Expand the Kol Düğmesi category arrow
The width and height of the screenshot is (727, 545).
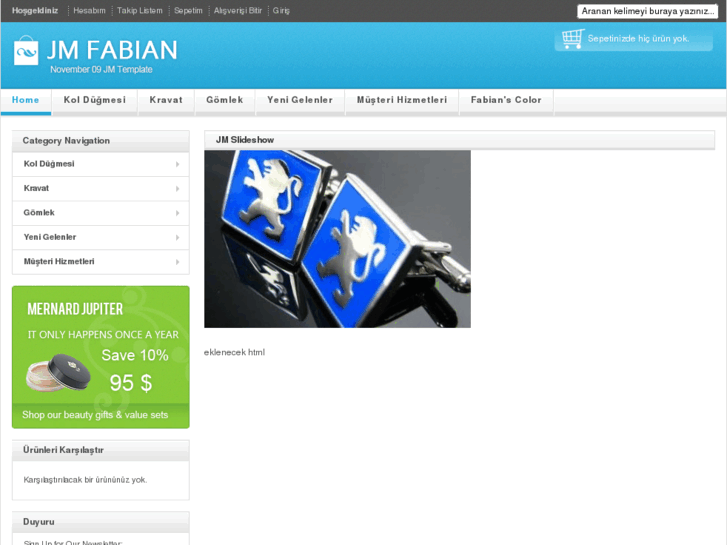(178, 164)
